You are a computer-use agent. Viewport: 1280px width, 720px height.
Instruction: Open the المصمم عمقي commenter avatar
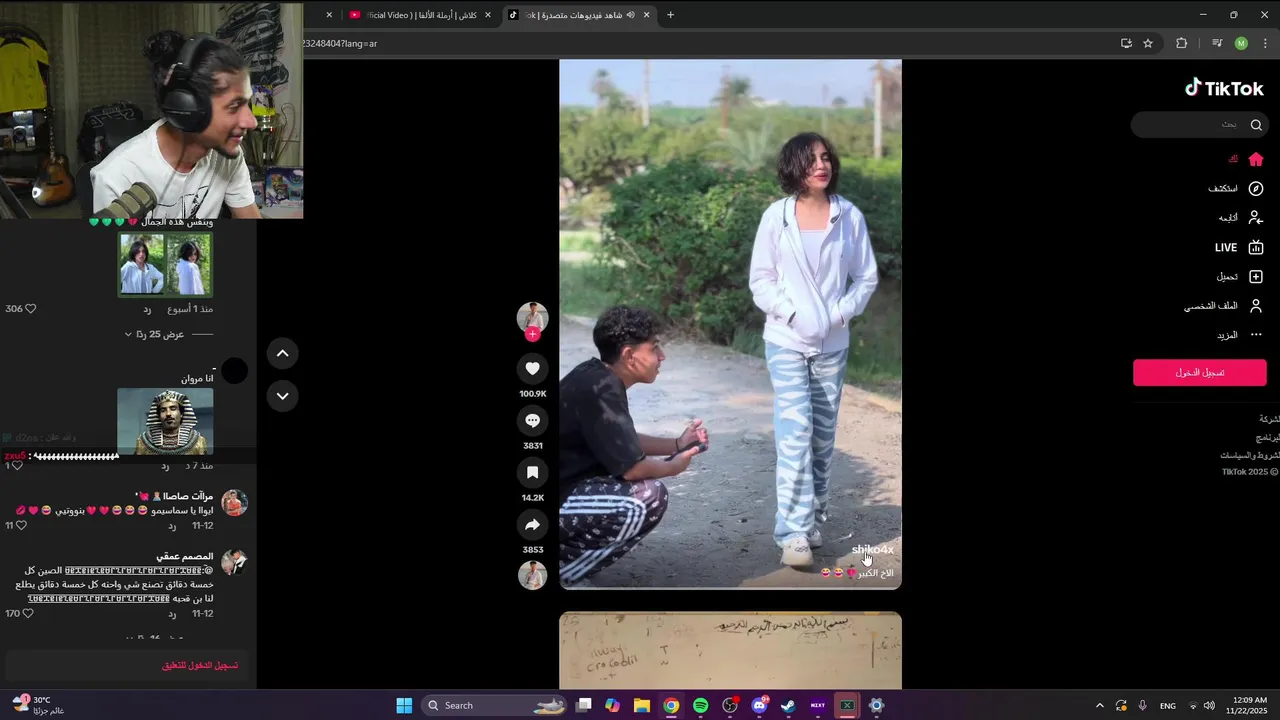pos(234,562)
